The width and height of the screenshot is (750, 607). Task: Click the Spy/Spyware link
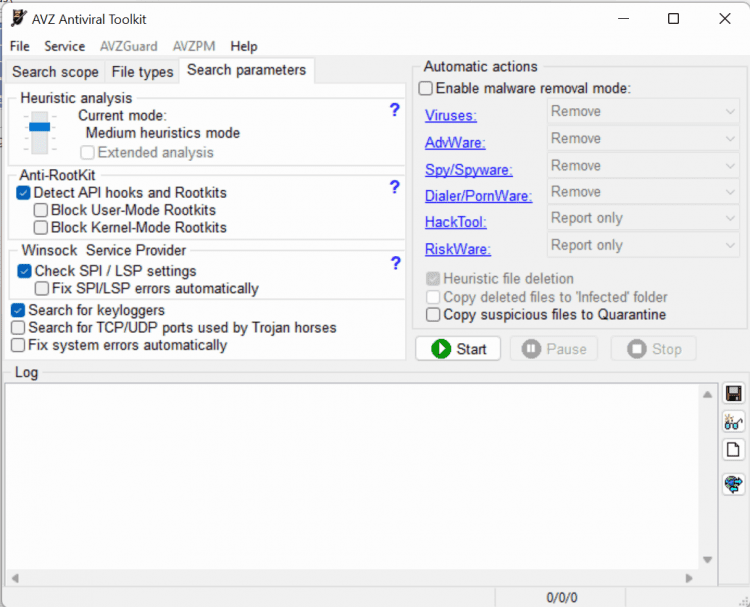pyautogui.click(x=469, y=170)
